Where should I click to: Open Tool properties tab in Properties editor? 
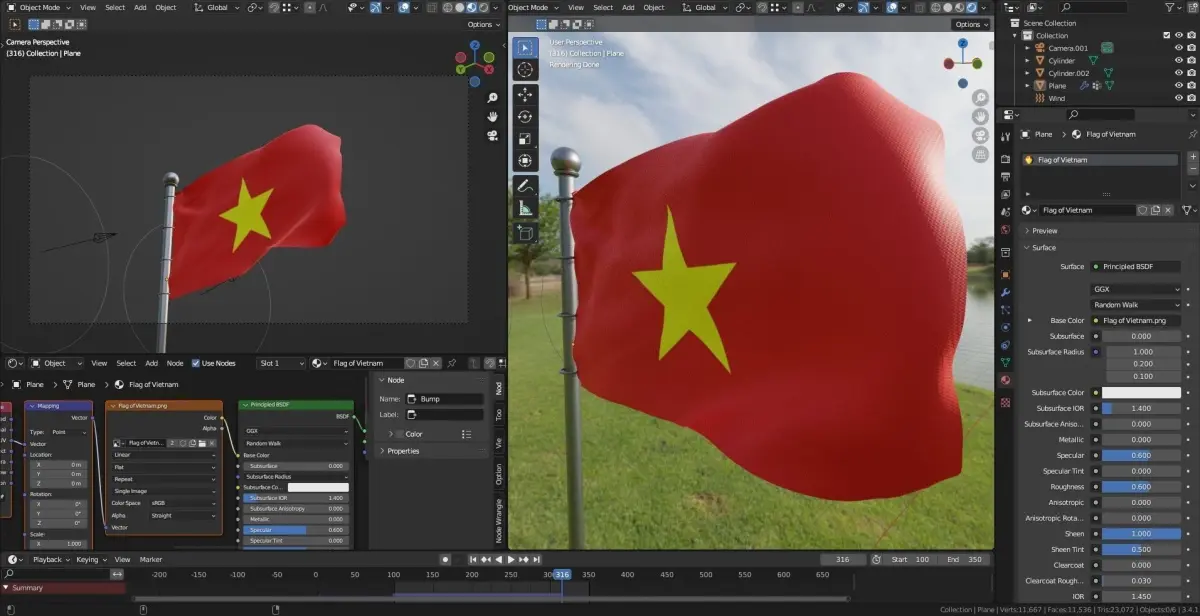point(1005,137)
